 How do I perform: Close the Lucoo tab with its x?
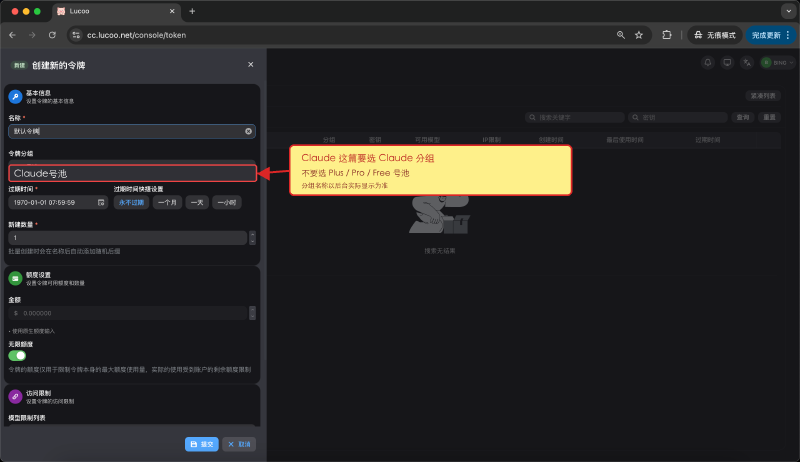click(172, 11)
